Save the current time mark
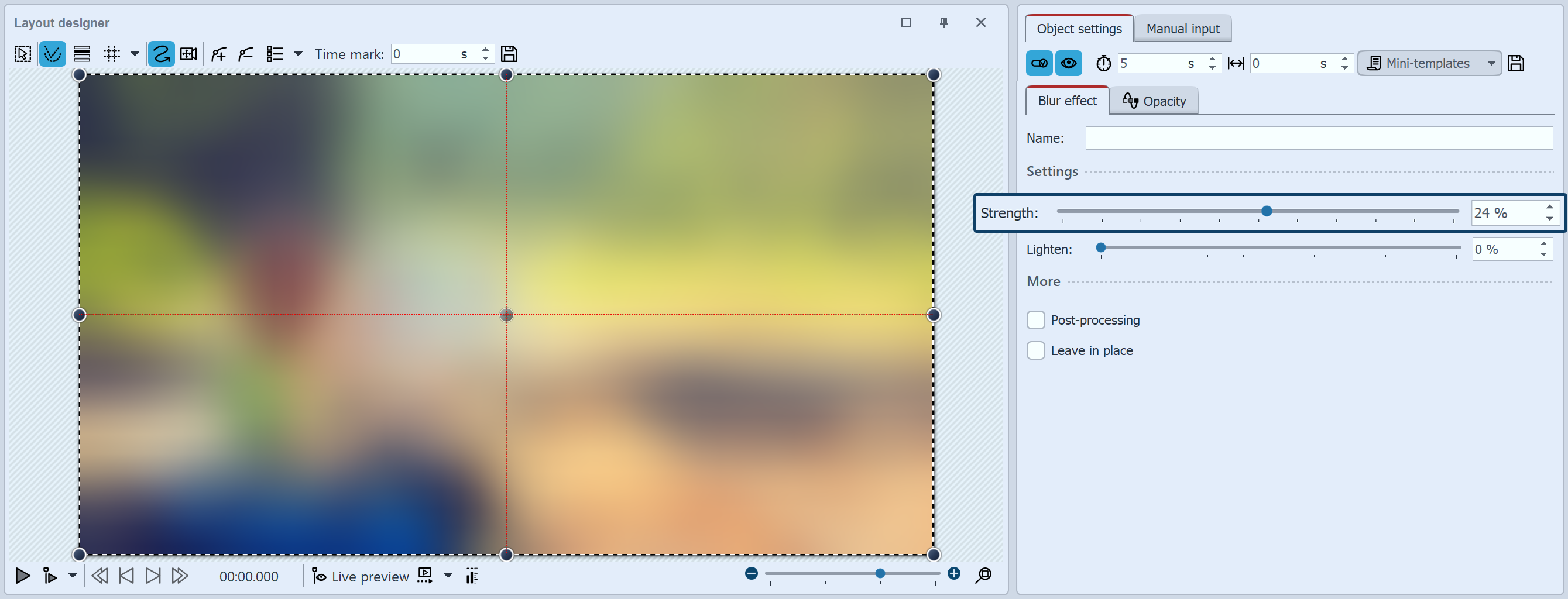This screenshot has width=1568, height=599. [509, 53]
